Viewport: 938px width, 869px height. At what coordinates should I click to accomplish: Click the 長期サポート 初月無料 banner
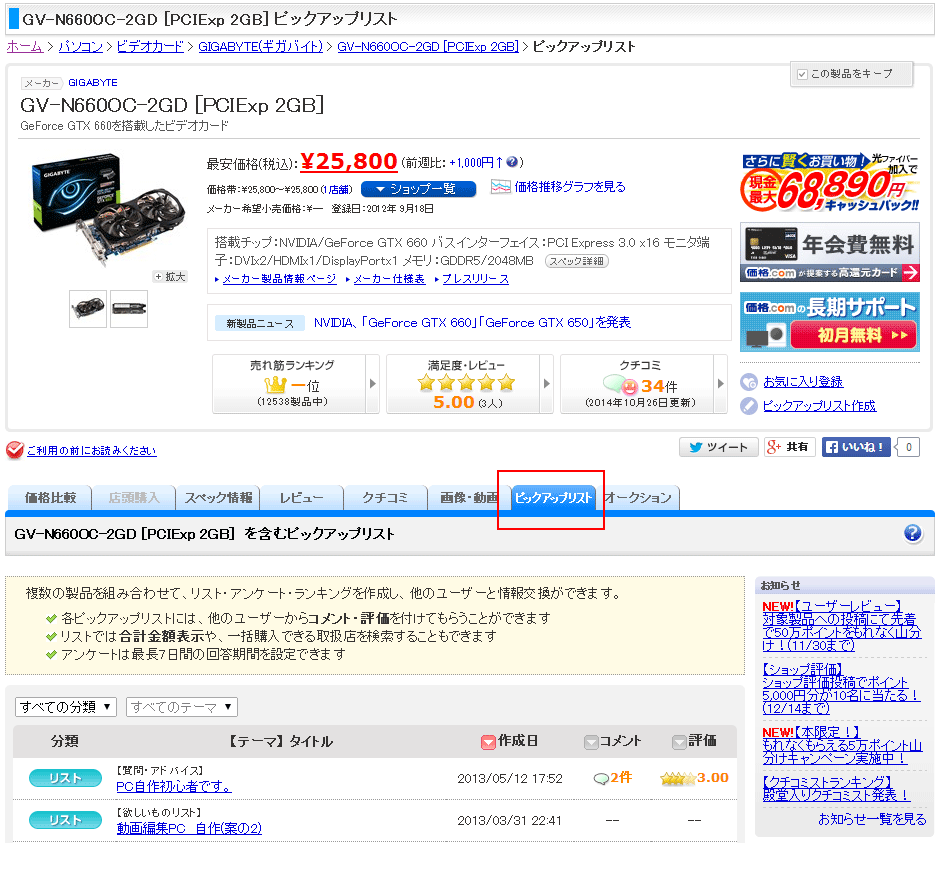tap(830, 322)
